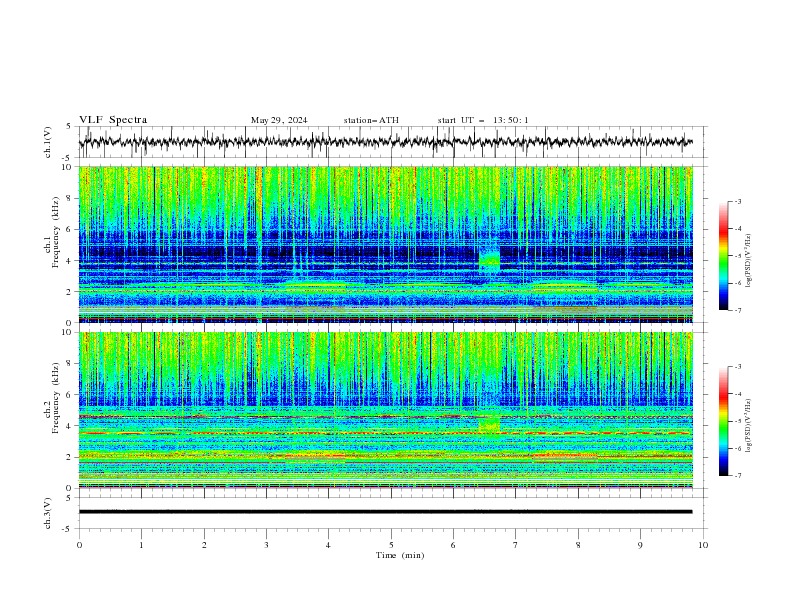Image resolution: width=792 pixels, height=612 pixels.
Task: Click the "start UT = 13:50: 1" label
Action: click(x=483, y=120)
